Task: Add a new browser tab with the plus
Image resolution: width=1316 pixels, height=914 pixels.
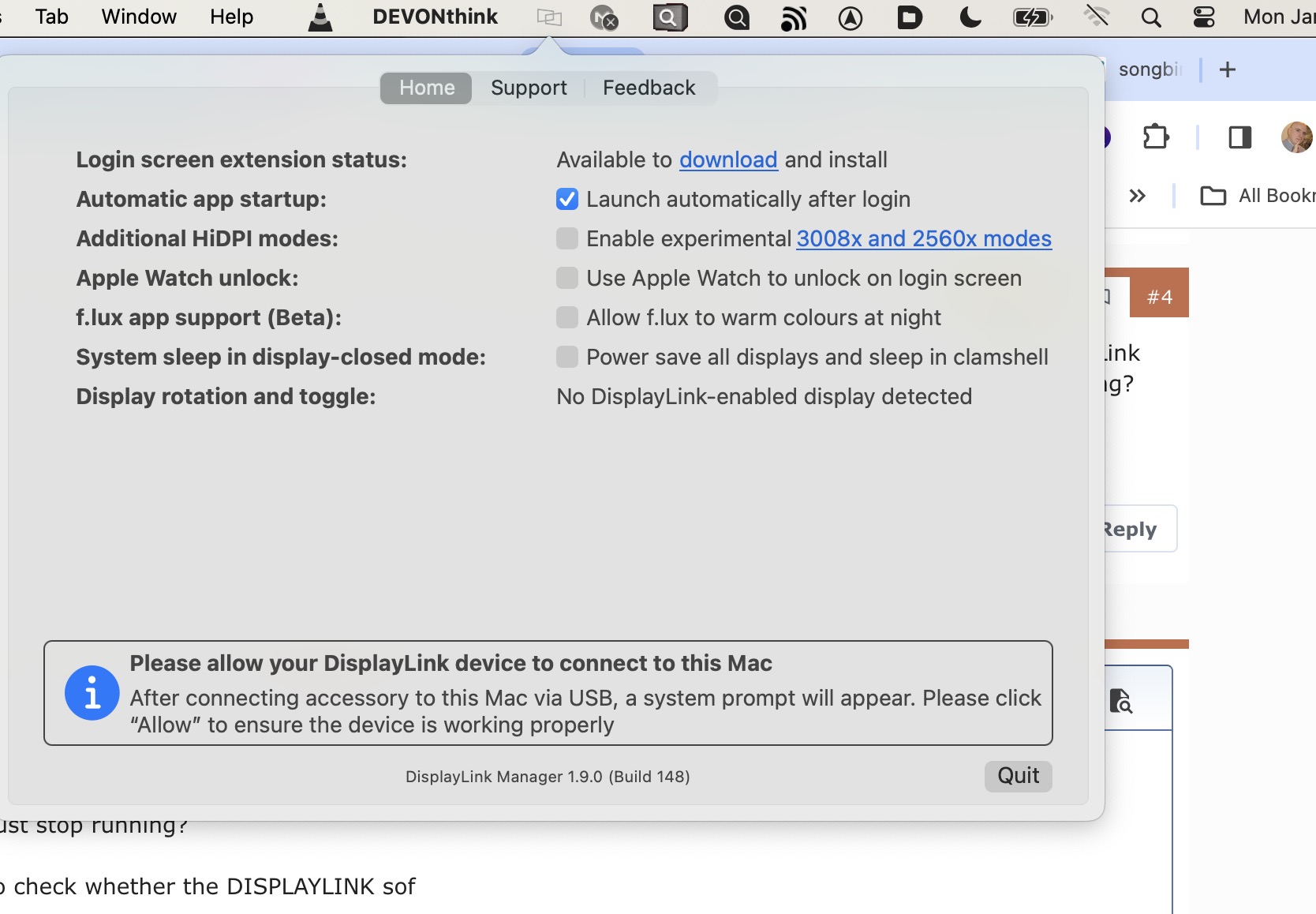Action: coord(1228,69)
